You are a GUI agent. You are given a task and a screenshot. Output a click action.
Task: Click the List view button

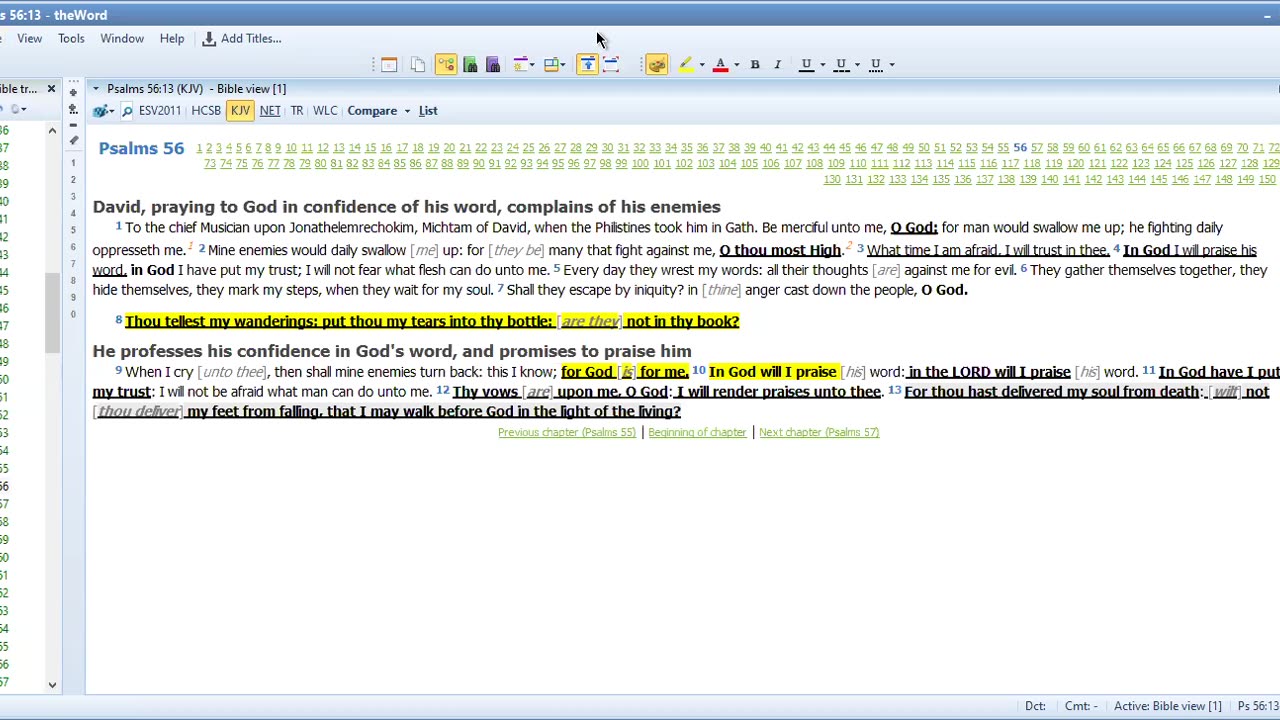coord(428,111)
